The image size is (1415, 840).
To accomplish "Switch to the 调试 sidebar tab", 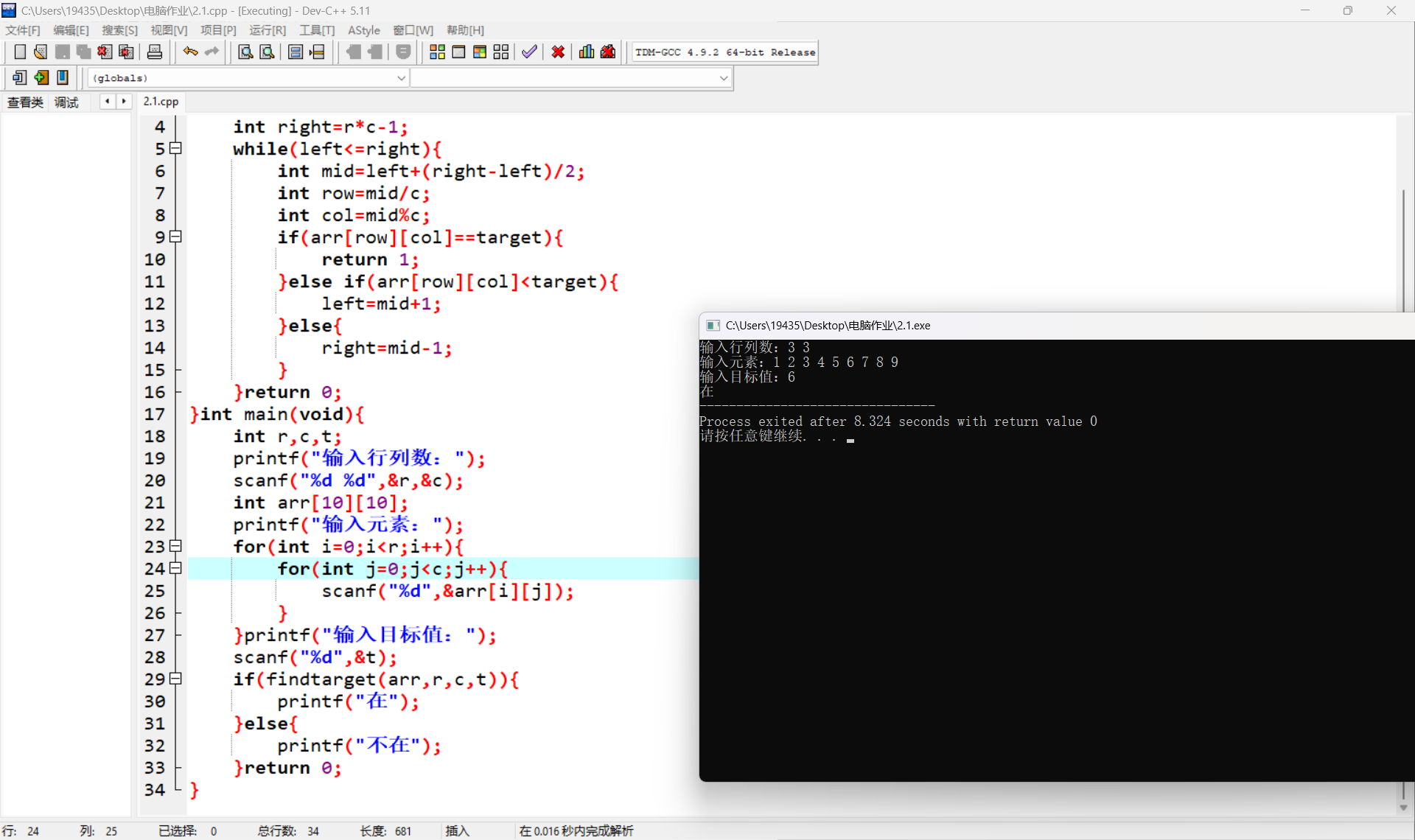I will point(66,102).
